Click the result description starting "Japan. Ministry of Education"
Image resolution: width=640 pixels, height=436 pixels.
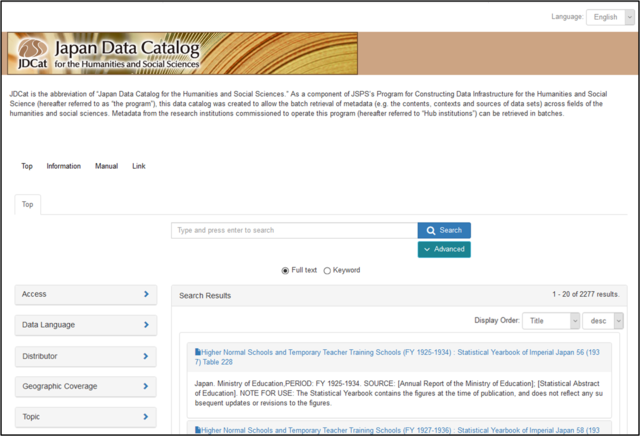(398, 393)
